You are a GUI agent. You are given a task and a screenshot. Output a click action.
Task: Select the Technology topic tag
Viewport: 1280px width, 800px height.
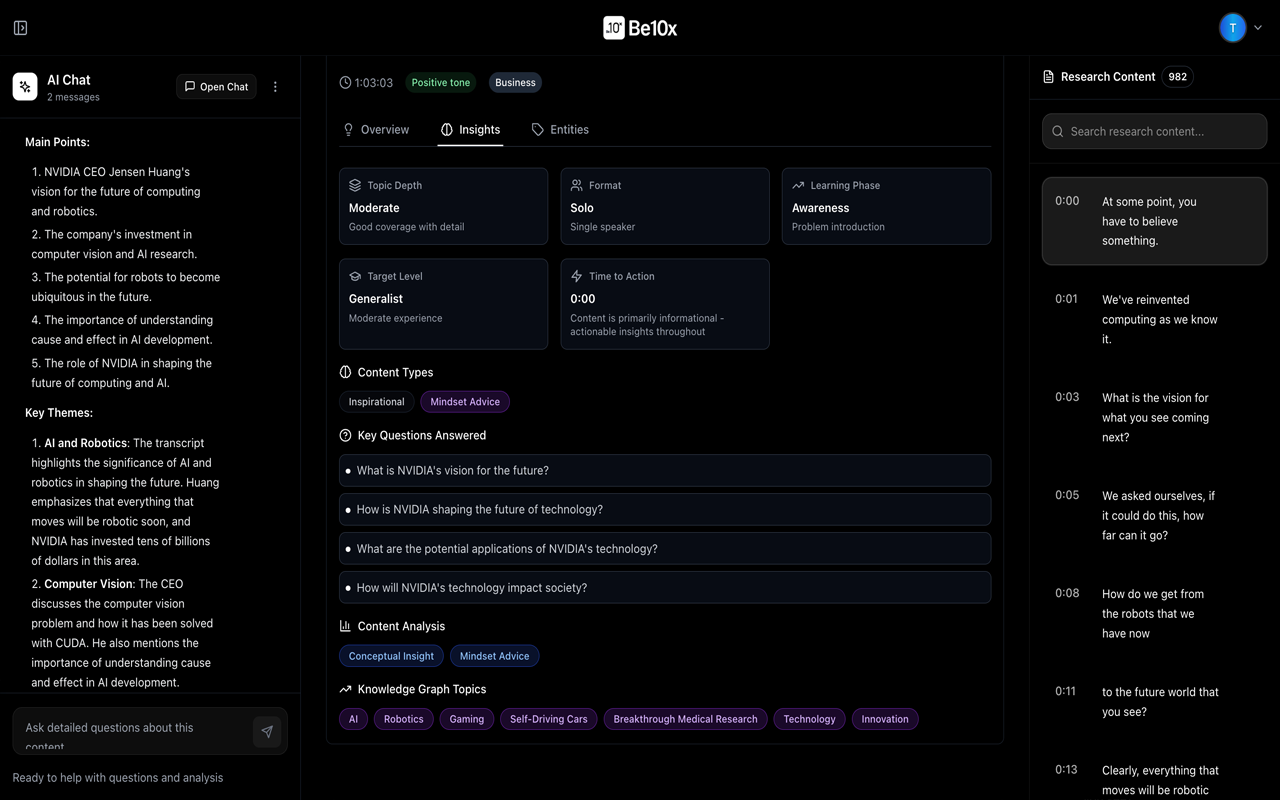(x=809, y=719)
